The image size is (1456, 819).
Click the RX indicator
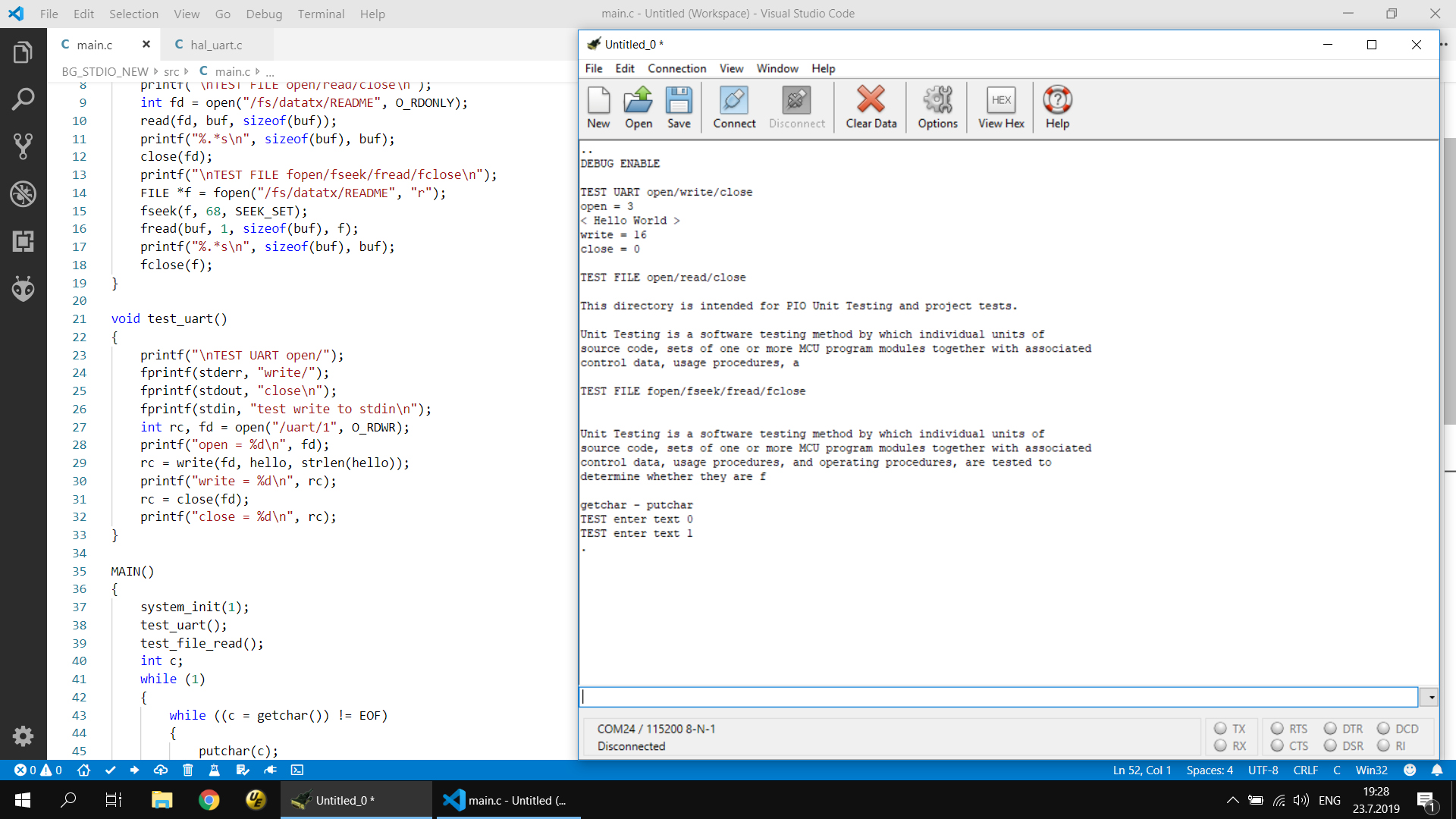click(x=1230, y=746)
